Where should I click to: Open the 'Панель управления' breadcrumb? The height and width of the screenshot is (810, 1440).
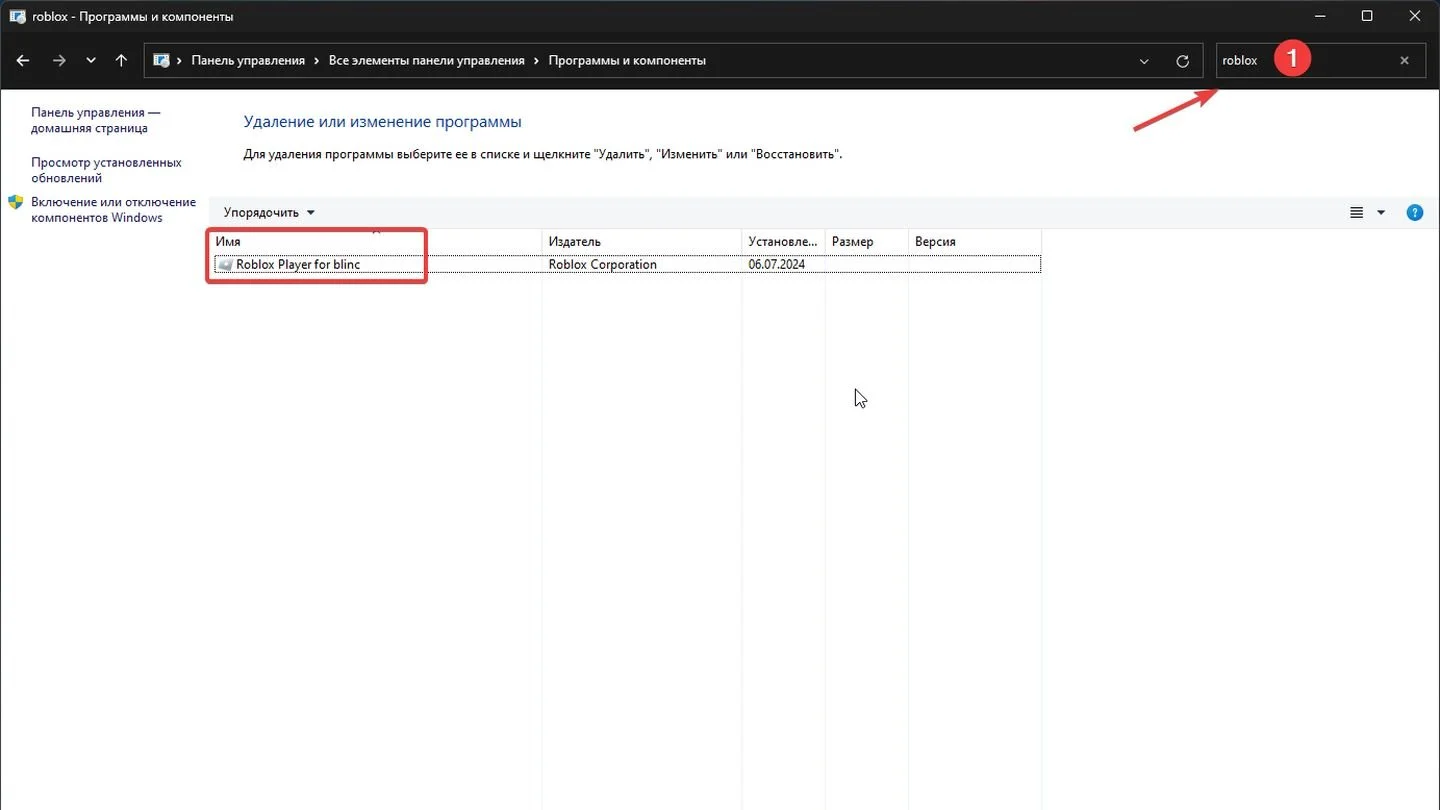tap(248, 60)
